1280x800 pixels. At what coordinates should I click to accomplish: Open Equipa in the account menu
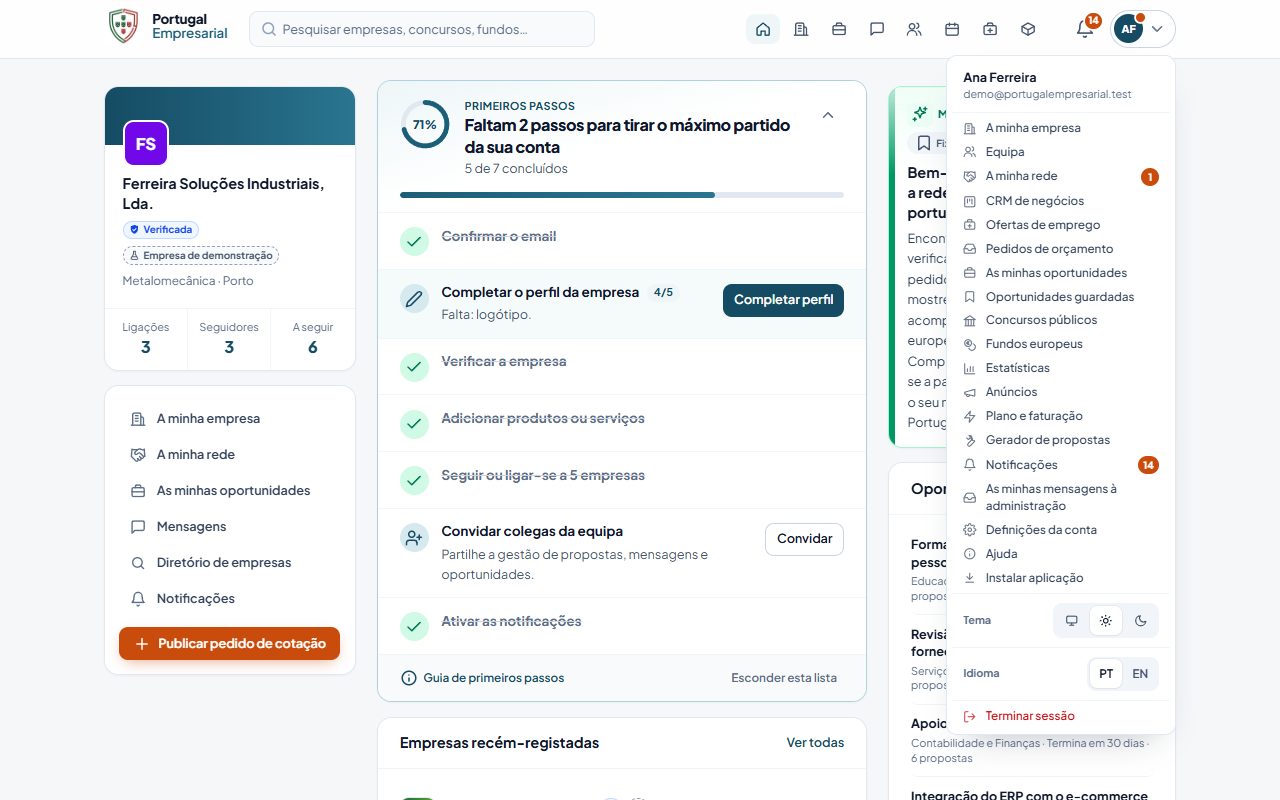(1060, 152)
